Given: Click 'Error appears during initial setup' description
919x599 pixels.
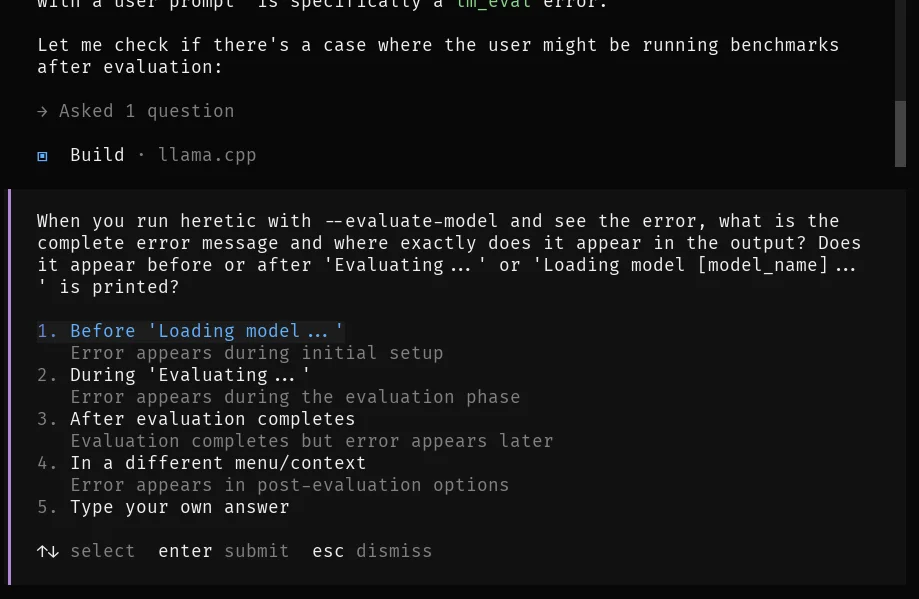Looking at the screenshot, I should coord(256,353).
